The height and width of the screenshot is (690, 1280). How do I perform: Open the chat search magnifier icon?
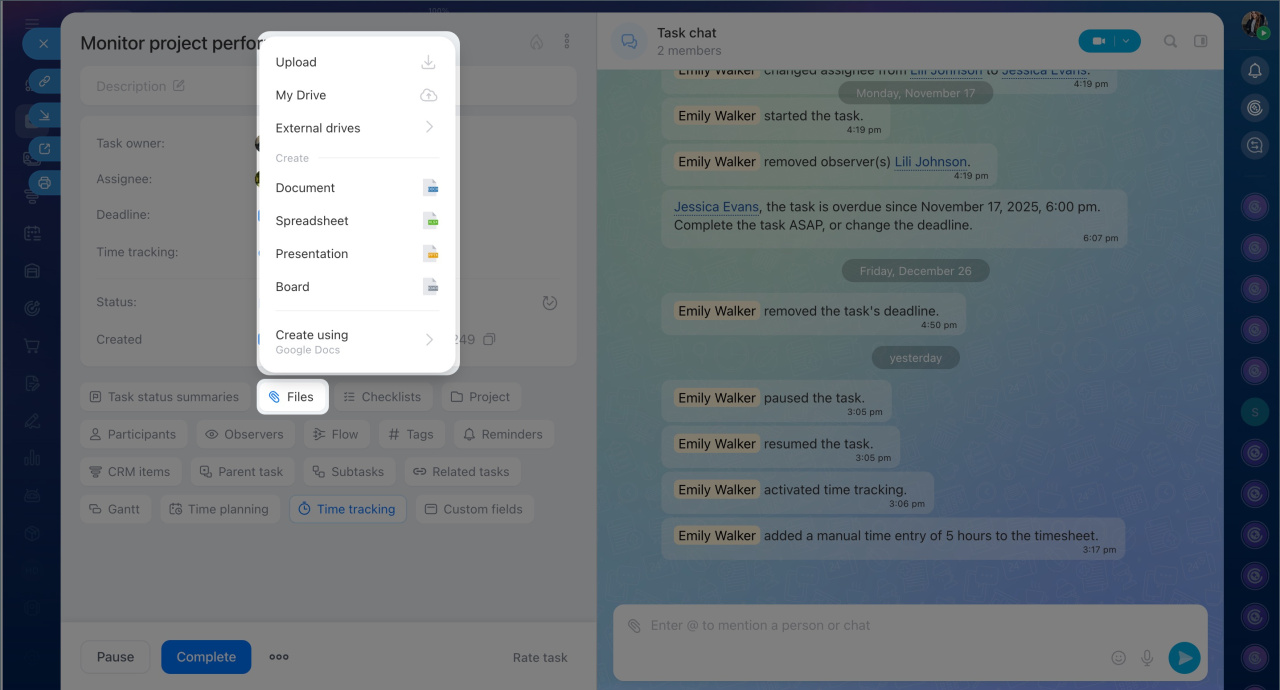click(1170, 41)
